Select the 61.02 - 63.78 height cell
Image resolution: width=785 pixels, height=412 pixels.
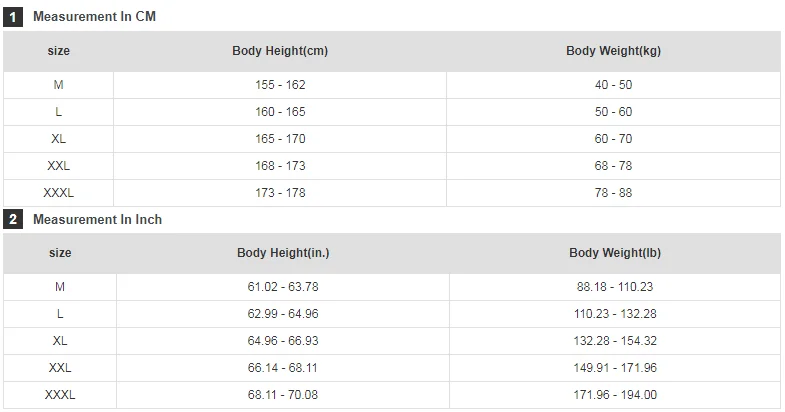283,287
